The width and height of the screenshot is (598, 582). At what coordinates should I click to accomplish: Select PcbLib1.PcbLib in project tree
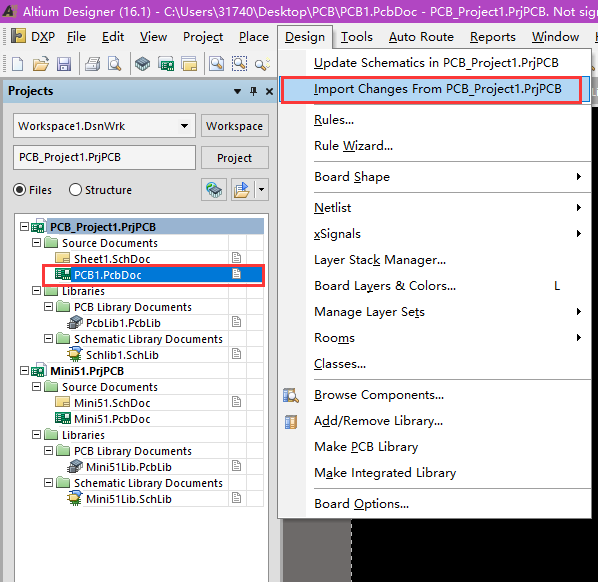tap(123, 323)
